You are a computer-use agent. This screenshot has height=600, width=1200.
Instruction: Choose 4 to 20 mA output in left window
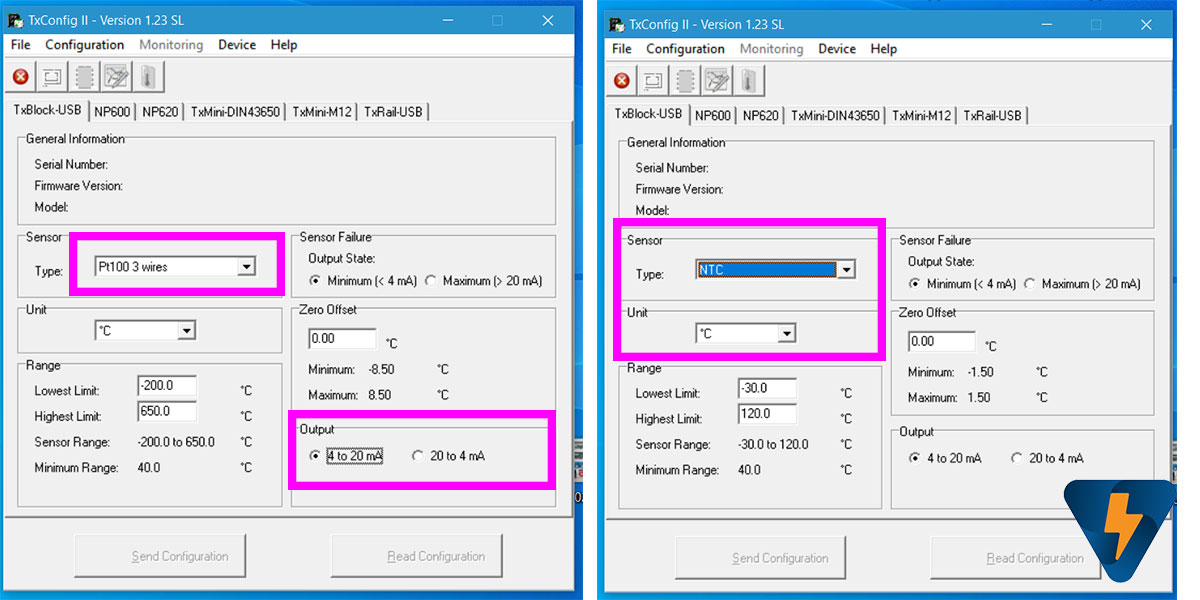[x=346, y=456]
